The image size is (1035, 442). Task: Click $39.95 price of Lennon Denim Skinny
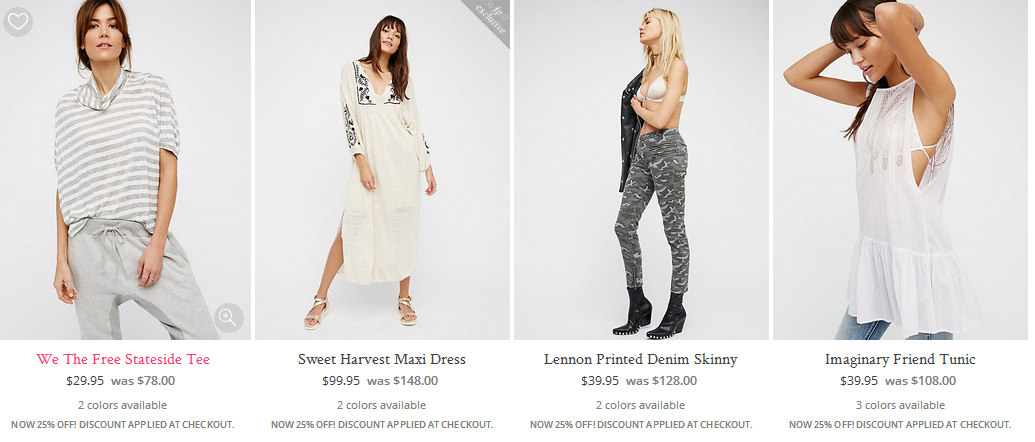coord(600,381)
